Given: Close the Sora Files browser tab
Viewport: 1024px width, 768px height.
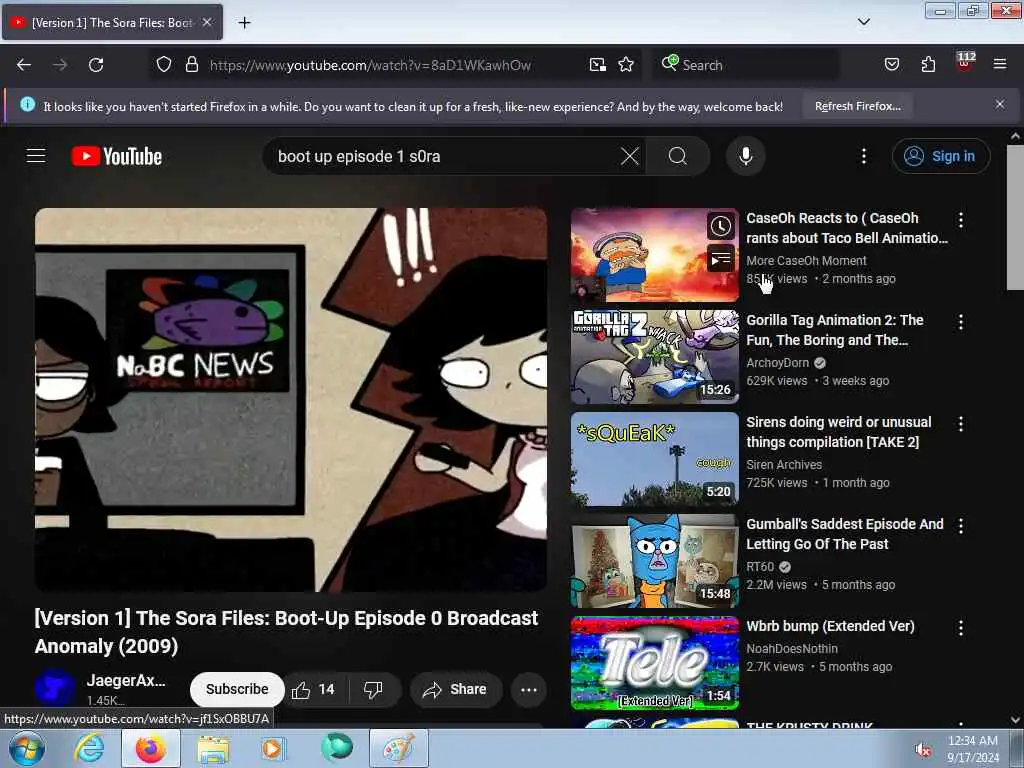Looking at the screenshot, I should click(x=207, y=22).
